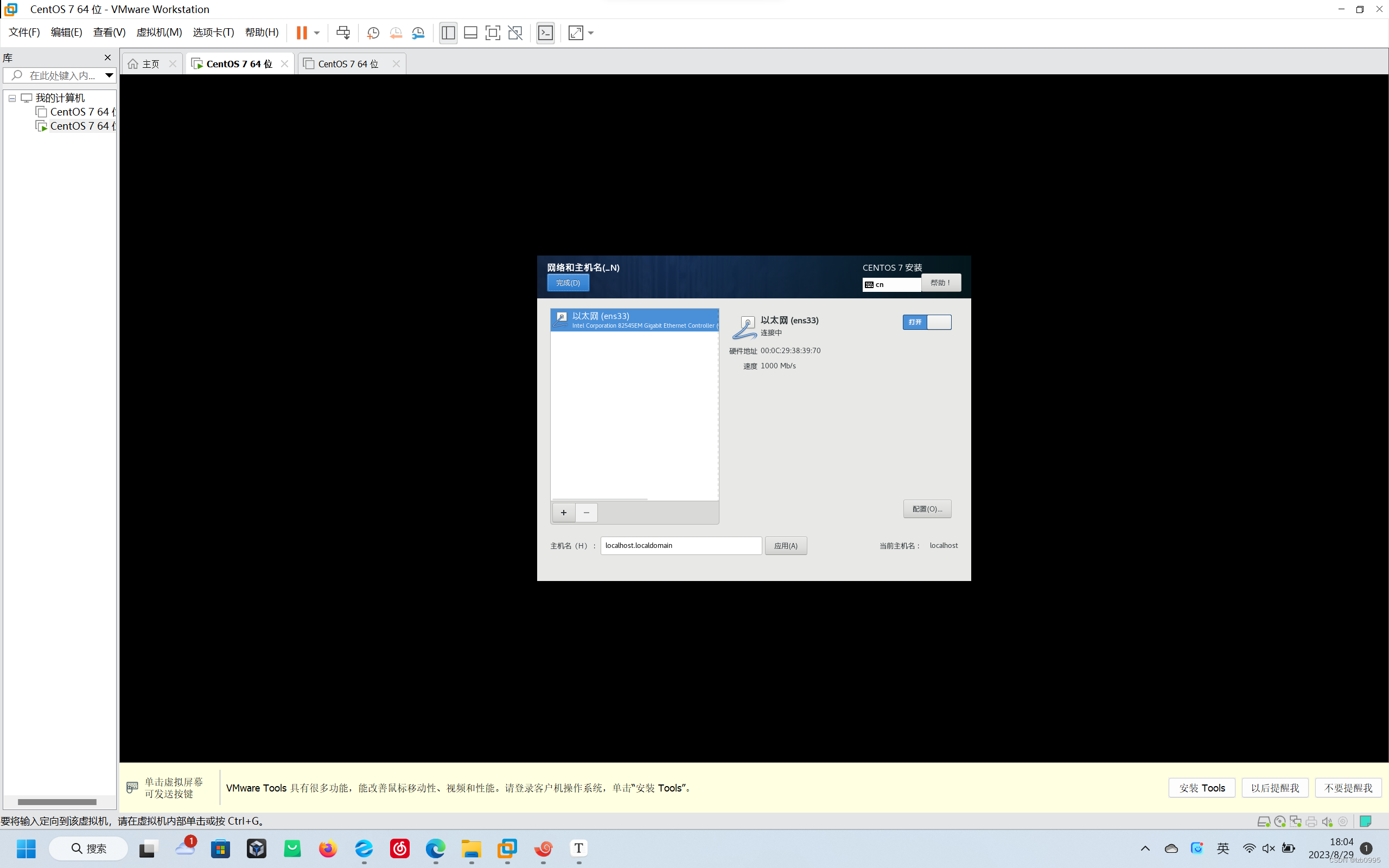Open the 选项卡(T) menu
This screenshot has height=868, width=1389.
click(214, 32)
